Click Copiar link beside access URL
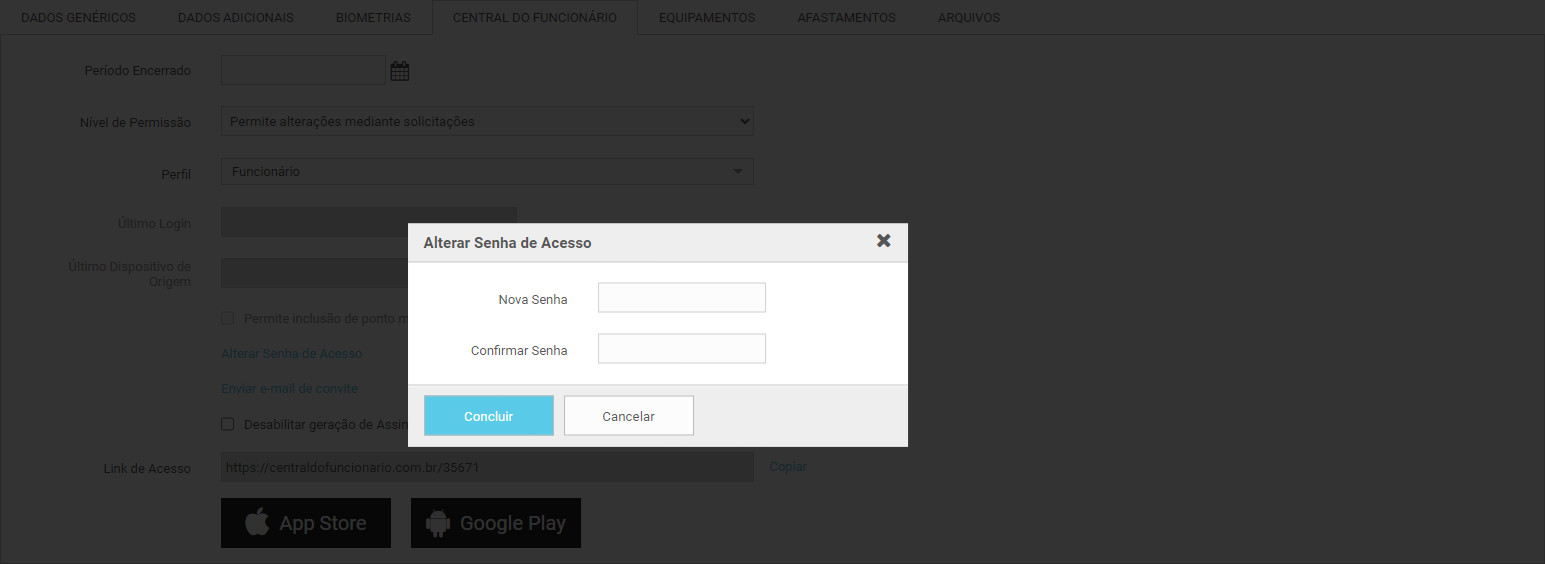The image size is (1545, 564). [788, 467]
